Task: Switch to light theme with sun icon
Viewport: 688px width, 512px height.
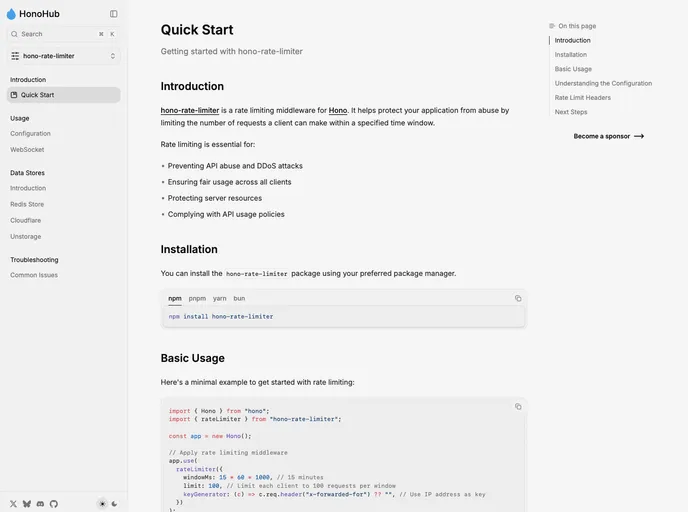Action: click(101, 503)
